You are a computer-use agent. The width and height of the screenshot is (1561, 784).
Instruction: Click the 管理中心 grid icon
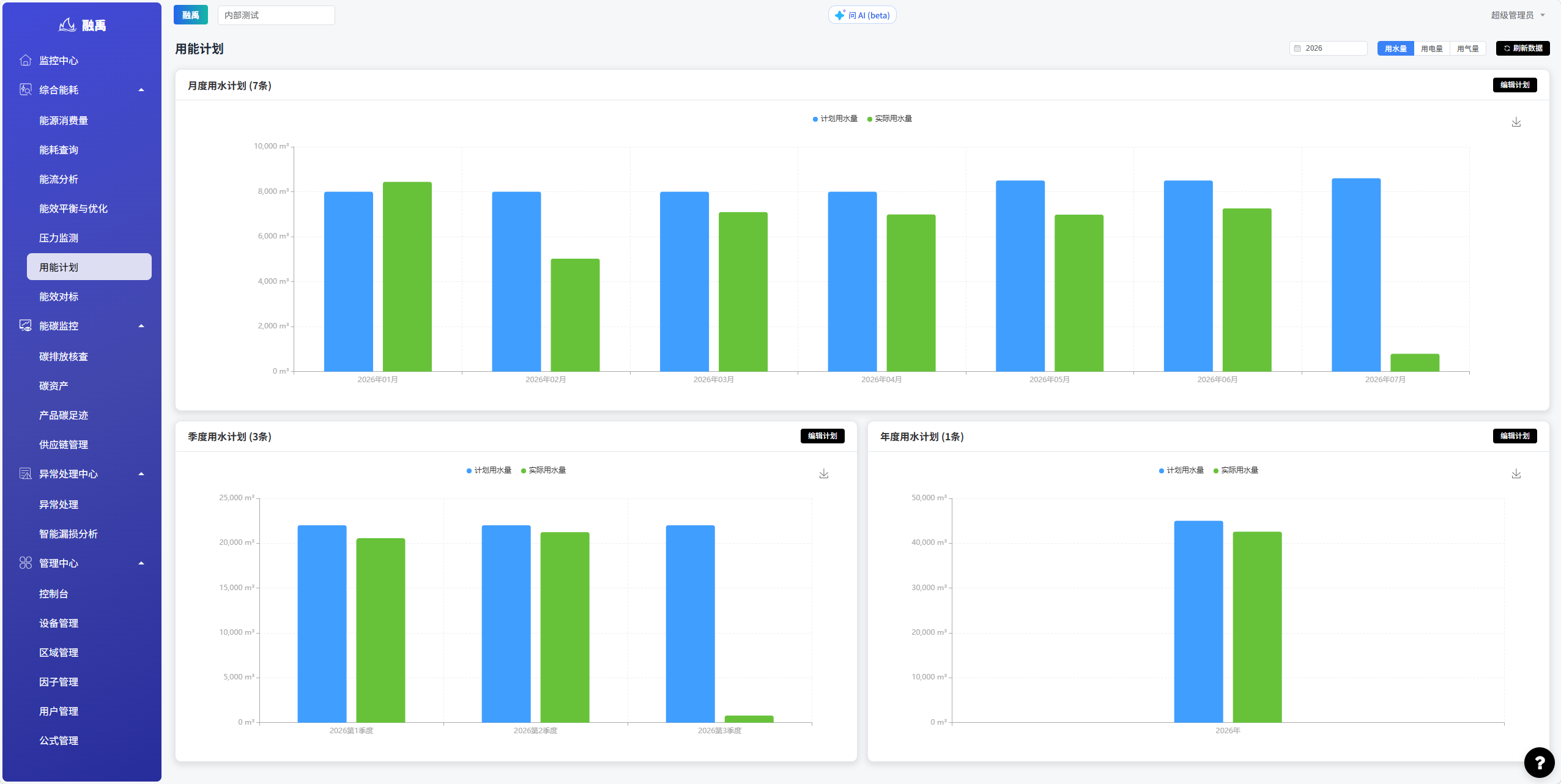tap(26, 563)
